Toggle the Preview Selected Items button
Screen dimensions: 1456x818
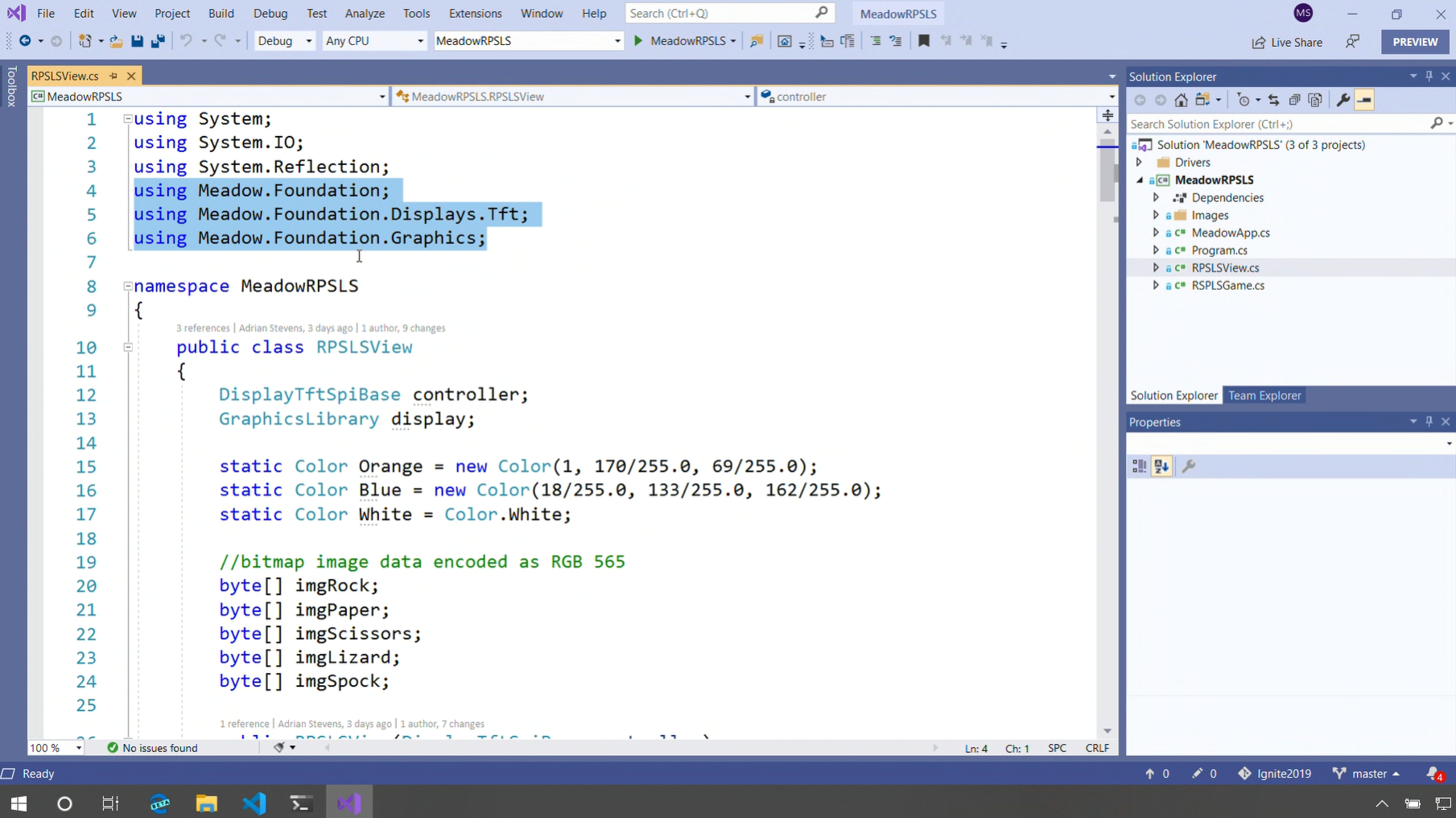click(1364, 100)
